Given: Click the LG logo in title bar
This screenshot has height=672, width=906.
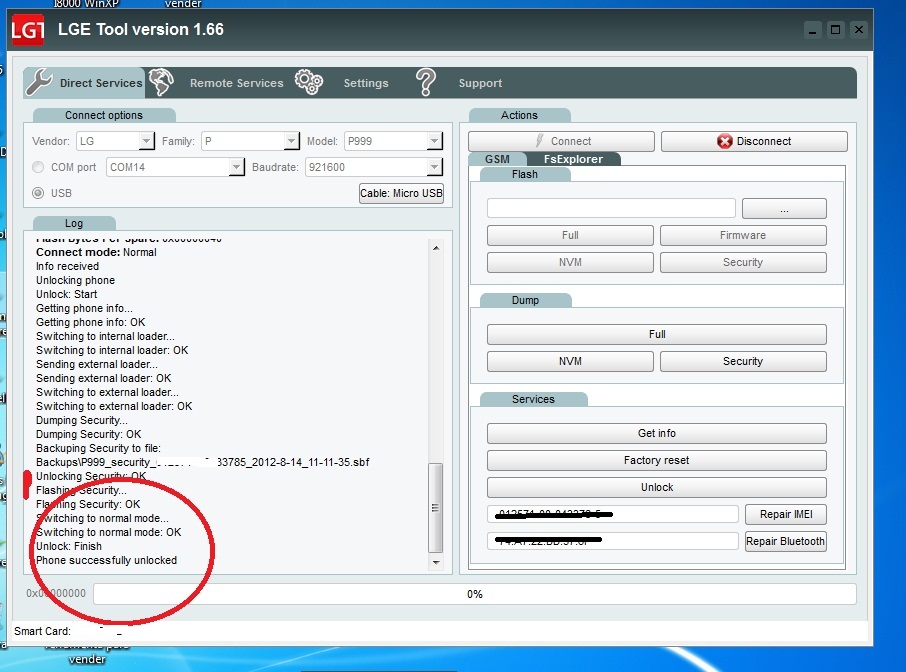Looking at the screenshot, I should point(28,30).
